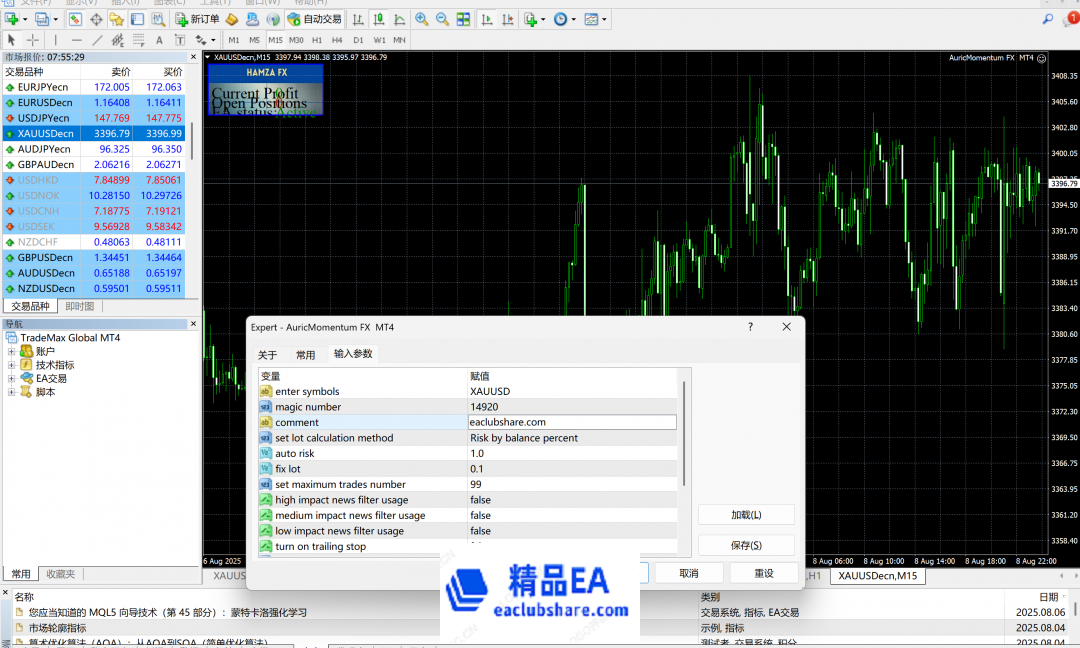Switch timeframe to H4

(x=337, y=40)
